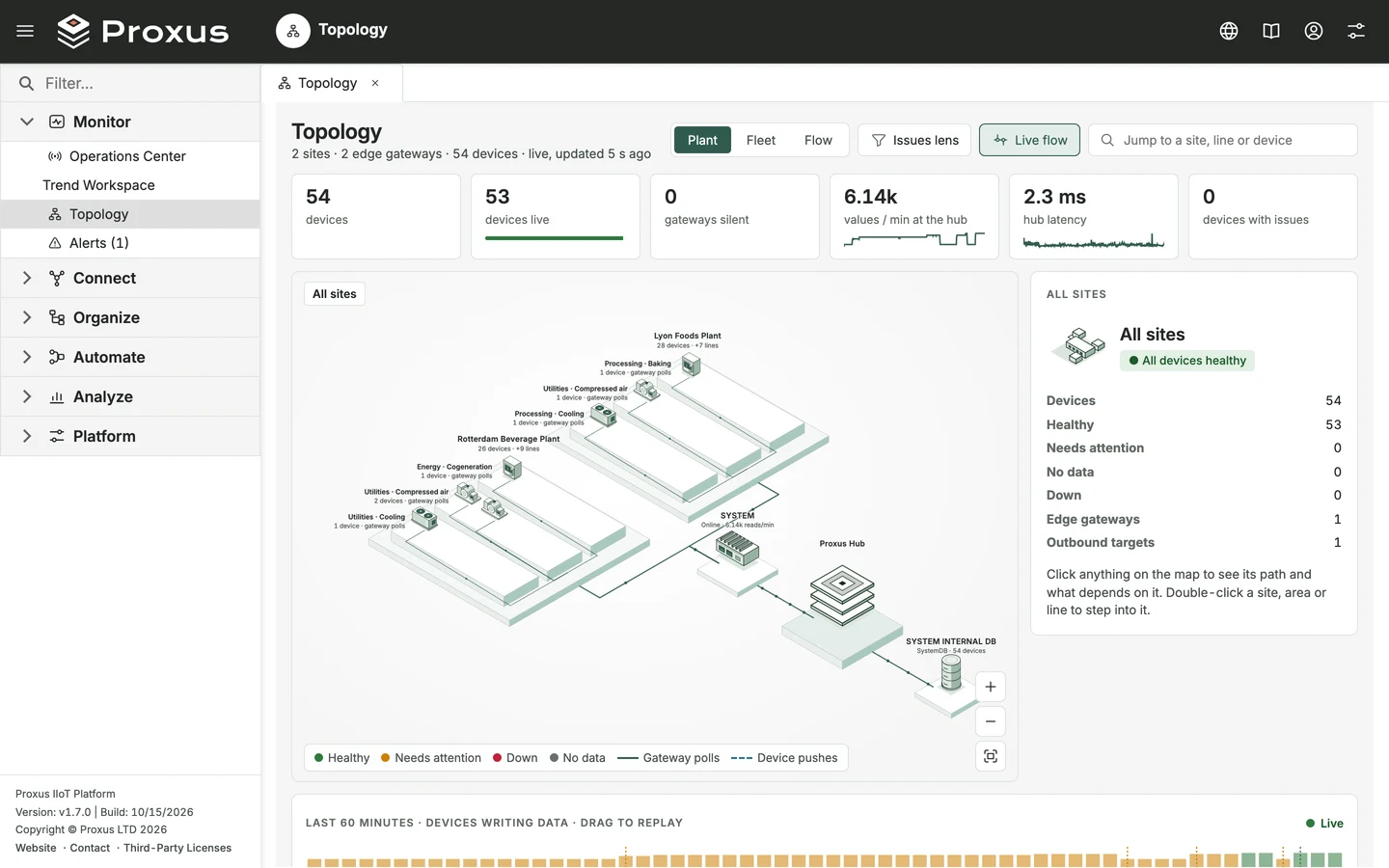The image size is (1389, 868).
Task: Open Trend Workspace in sidebar
Action: [x=130, y=185]
